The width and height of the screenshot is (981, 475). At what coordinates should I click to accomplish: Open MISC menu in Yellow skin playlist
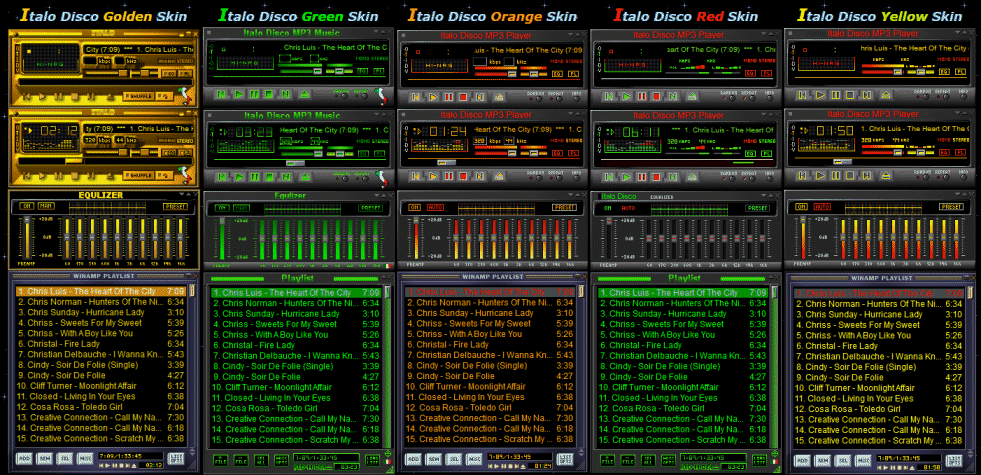click(x=863, y=459)
